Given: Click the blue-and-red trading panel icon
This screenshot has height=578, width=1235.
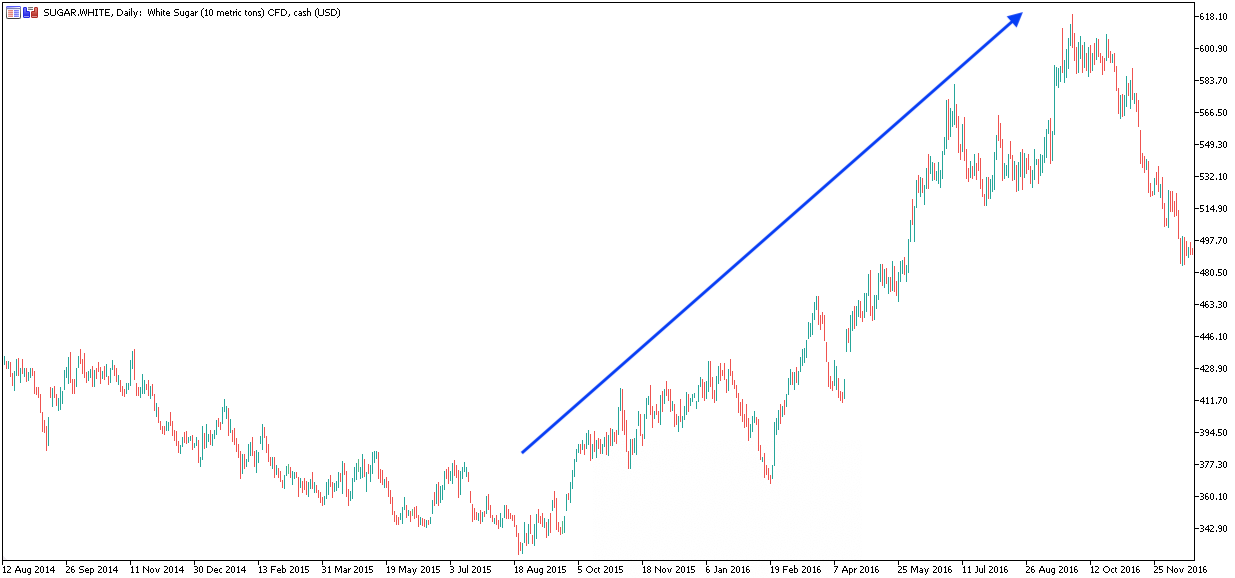Looking at the screenshot, I should click(x=30, y=12).
